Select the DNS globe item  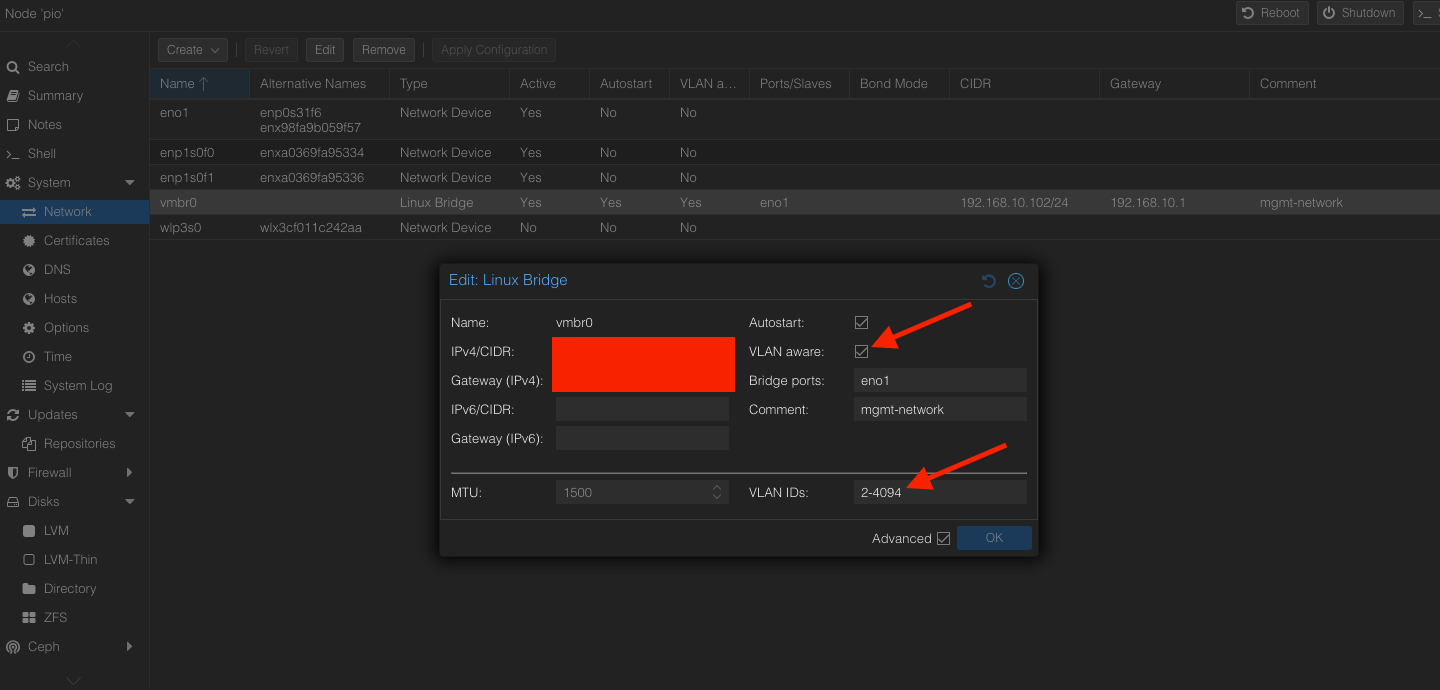point(57,270)
